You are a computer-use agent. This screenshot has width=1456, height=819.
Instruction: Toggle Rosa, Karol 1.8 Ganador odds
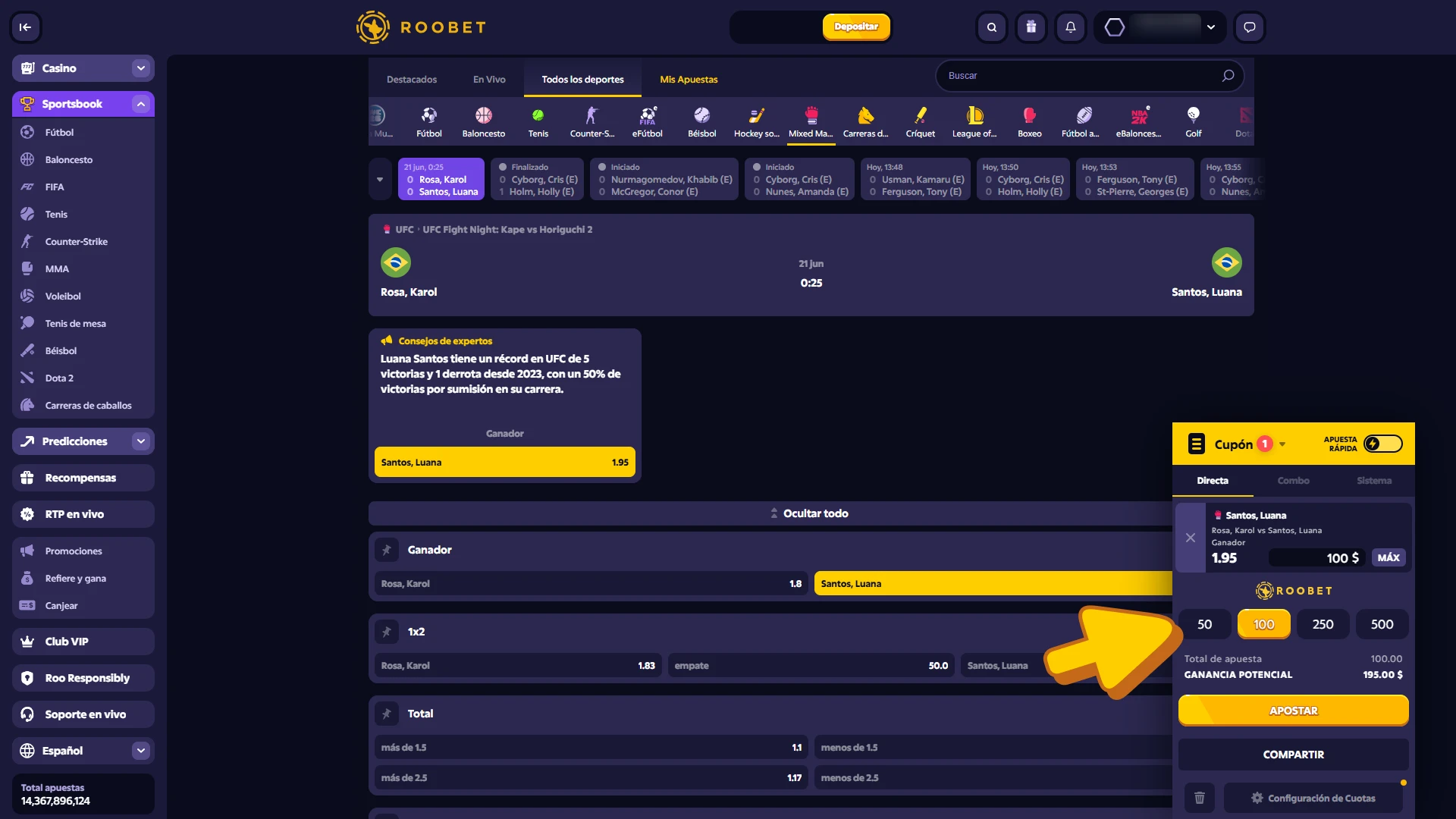coord(591,583)
